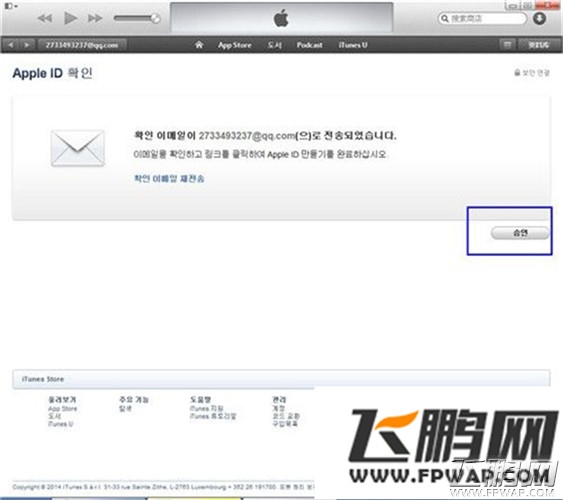Click the rewind playback button

tap(45, 18)
